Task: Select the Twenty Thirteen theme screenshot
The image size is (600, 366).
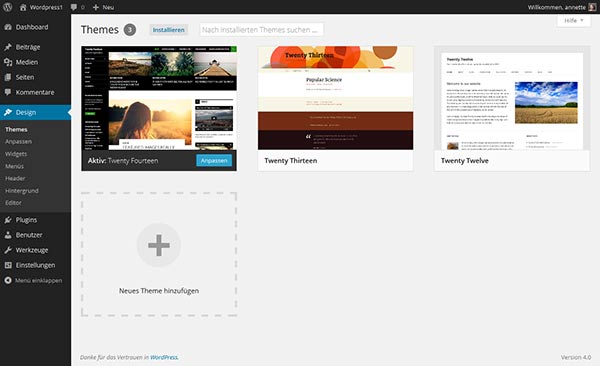Action: tap(336, 98)
